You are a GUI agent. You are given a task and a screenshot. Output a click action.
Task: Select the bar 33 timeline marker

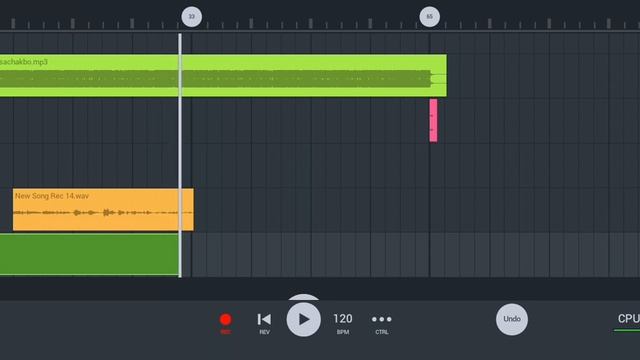point(191,17)
